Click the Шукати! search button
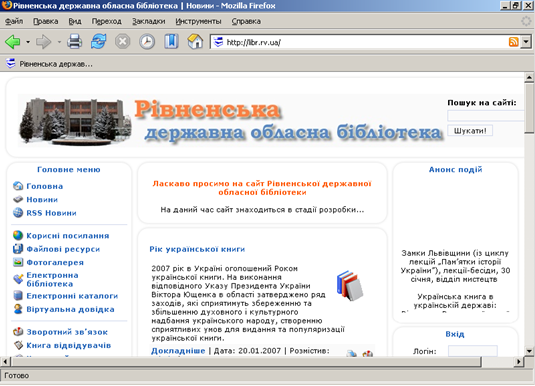The width and height of the screenshot is (535, 386). tap(470, 131)
